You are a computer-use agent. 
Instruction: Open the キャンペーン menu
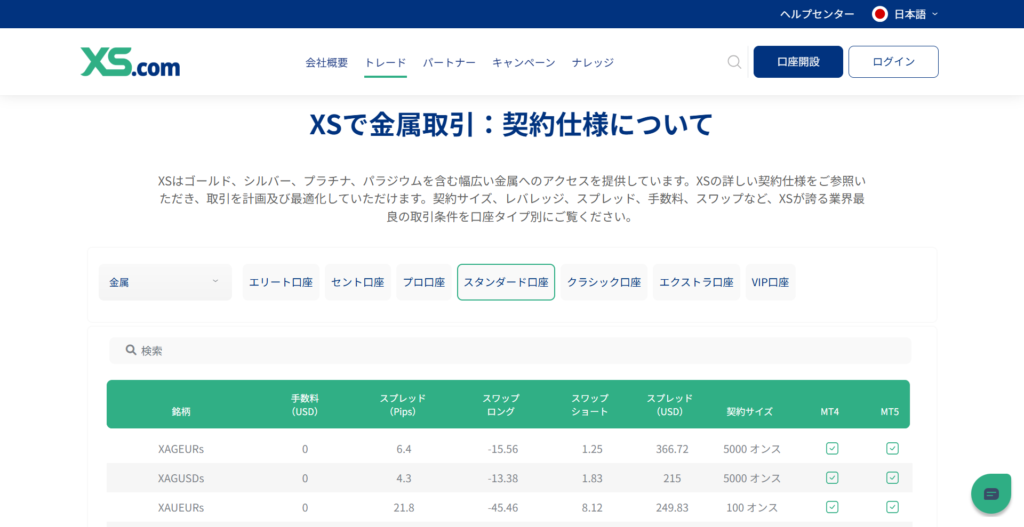coord(524,63)
